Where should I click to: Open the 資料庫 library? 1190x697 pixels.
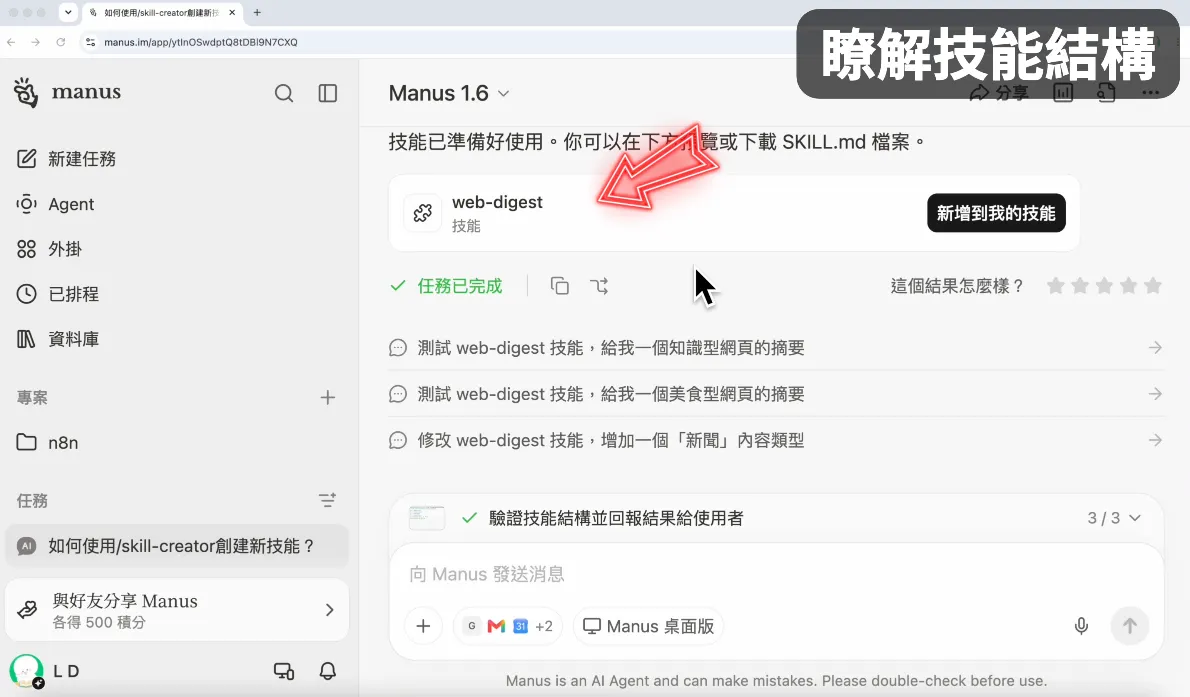tap(58, 339)
